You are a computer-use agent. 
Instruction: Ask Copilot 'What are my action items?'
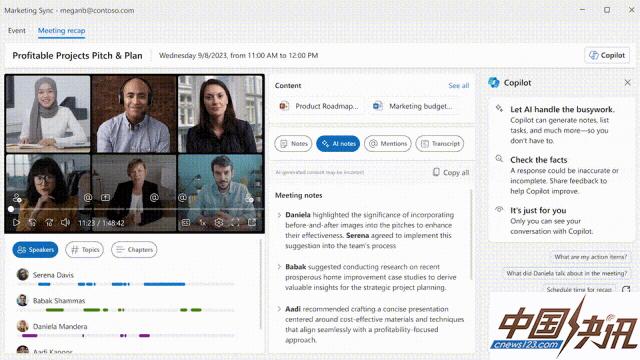(x=590, y=257)
